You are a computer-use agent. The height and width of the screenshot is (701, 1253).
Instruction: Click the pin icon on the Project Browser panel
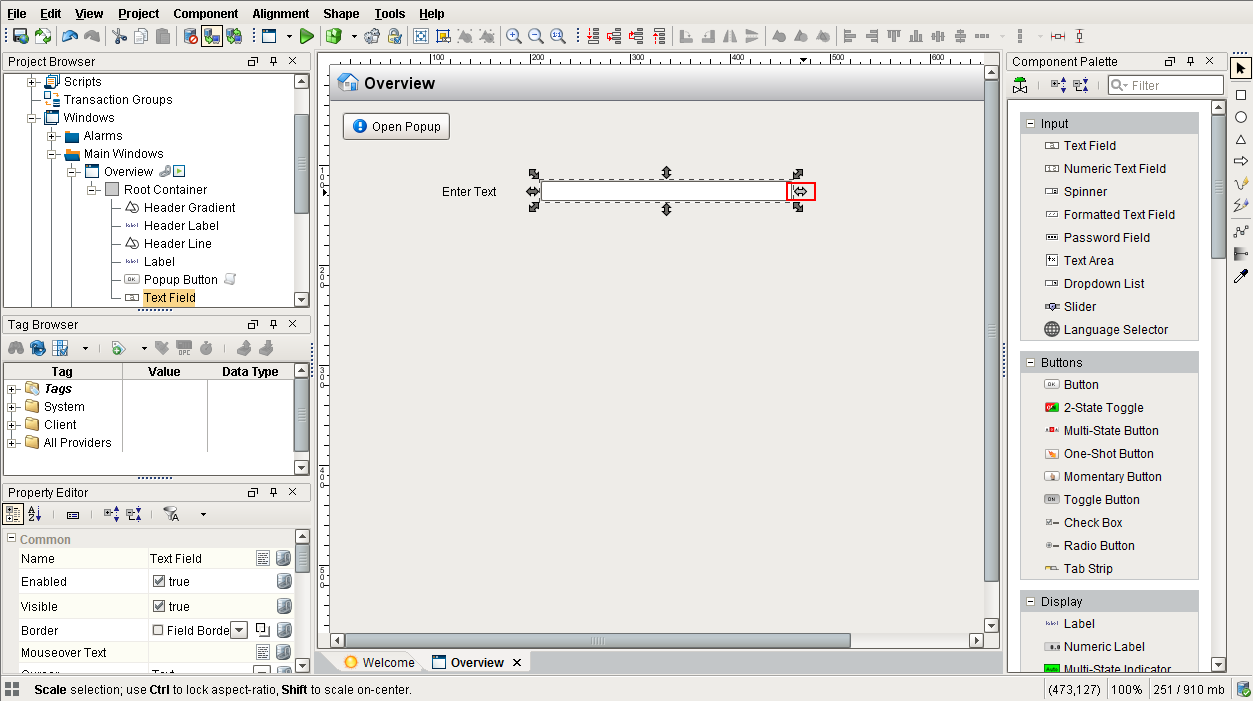click(x=272, y=61)
